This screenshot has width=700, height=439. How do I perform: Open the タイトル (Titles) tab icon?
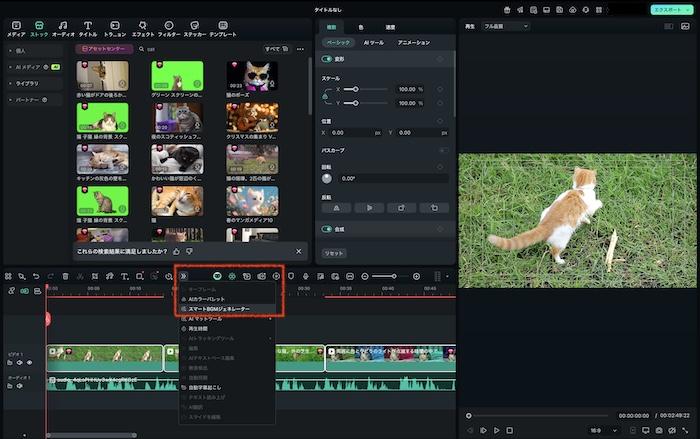click(x=87, y=24)
